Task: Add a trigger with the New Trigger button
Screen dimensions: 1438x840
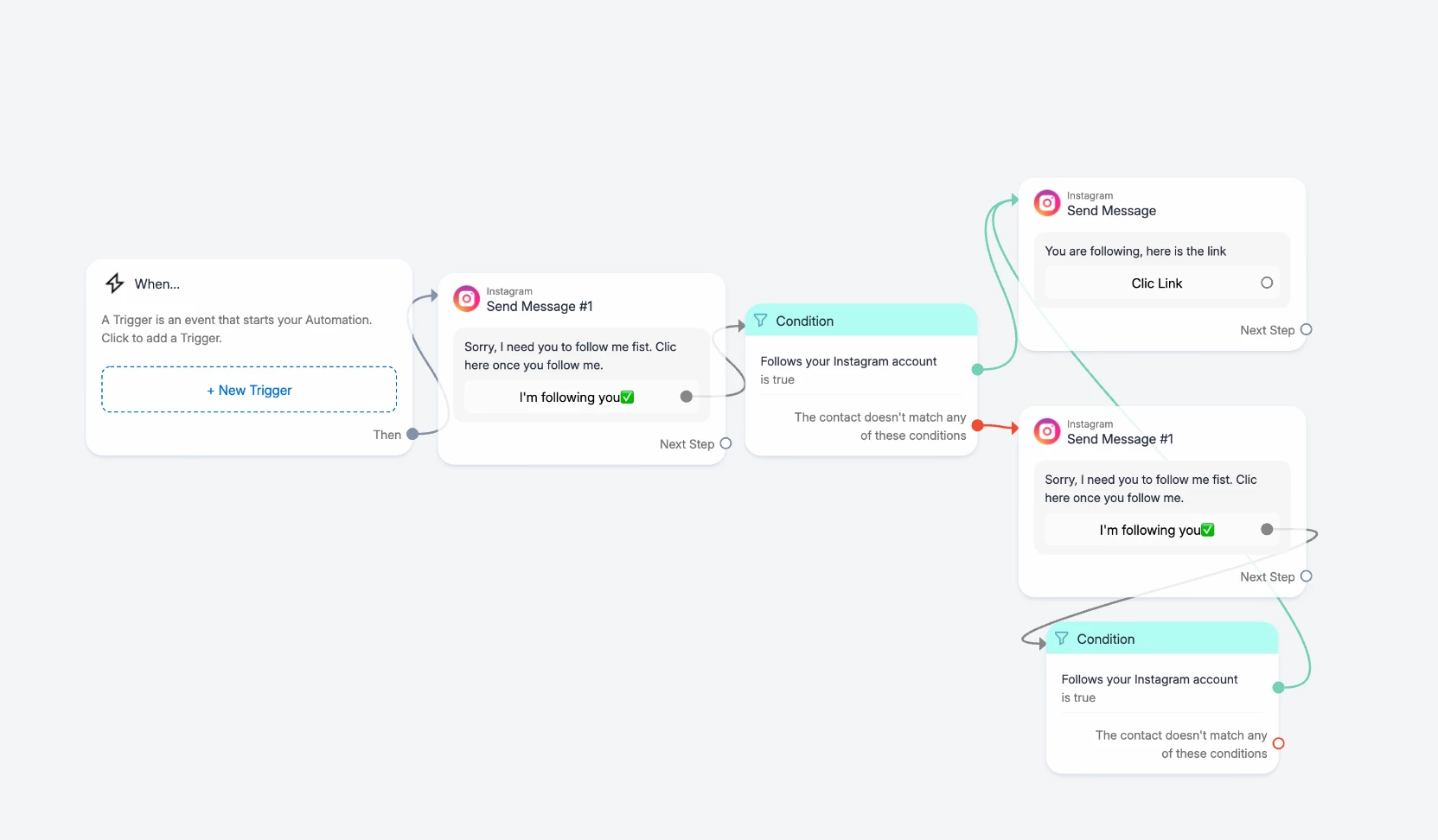Action: pos(249,390)
